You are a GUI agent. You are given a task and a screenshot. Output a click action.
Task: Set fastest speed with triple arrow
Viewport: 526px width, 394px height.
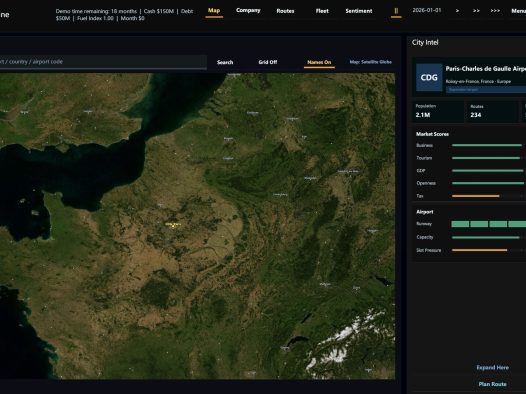pyautogui.click(x=495, y=11)
